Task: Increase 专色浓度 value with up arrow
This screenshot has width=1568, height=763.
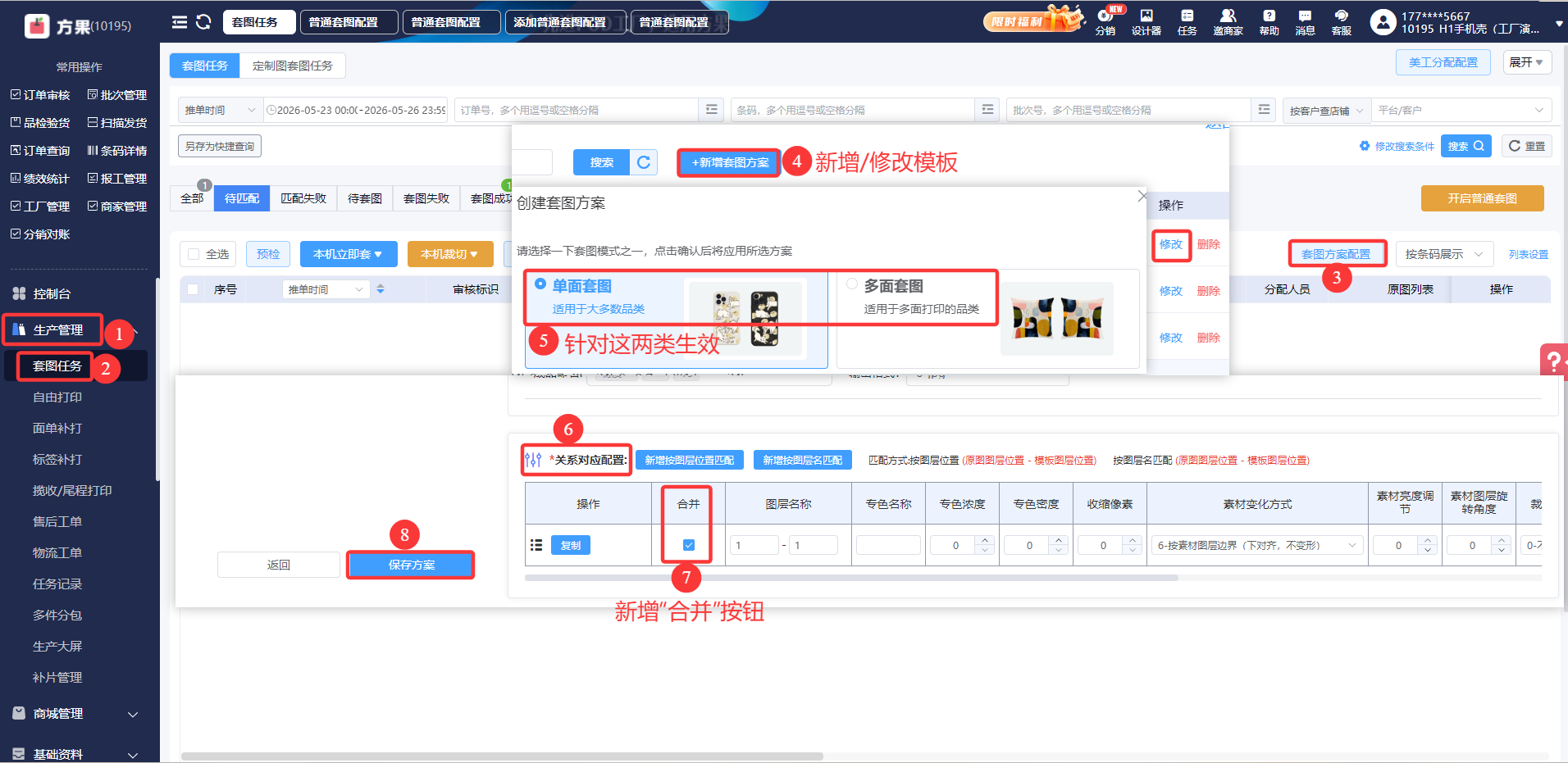Action: click(x=986, y=540)
